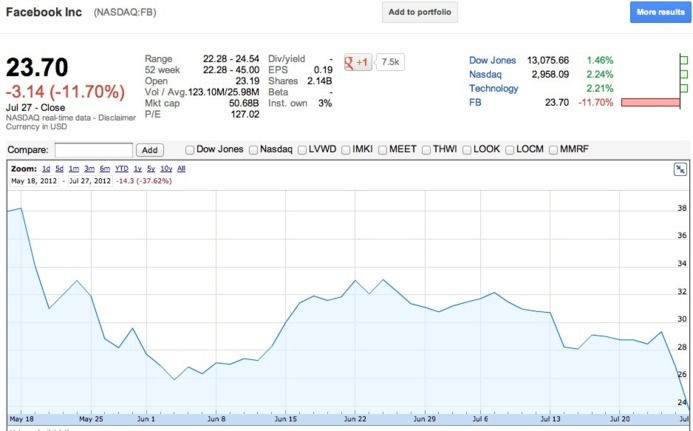The width and height of the screenshot is (693, 431).
Task: Switch chart zoom to 3m
Action: tap(89, 169)
